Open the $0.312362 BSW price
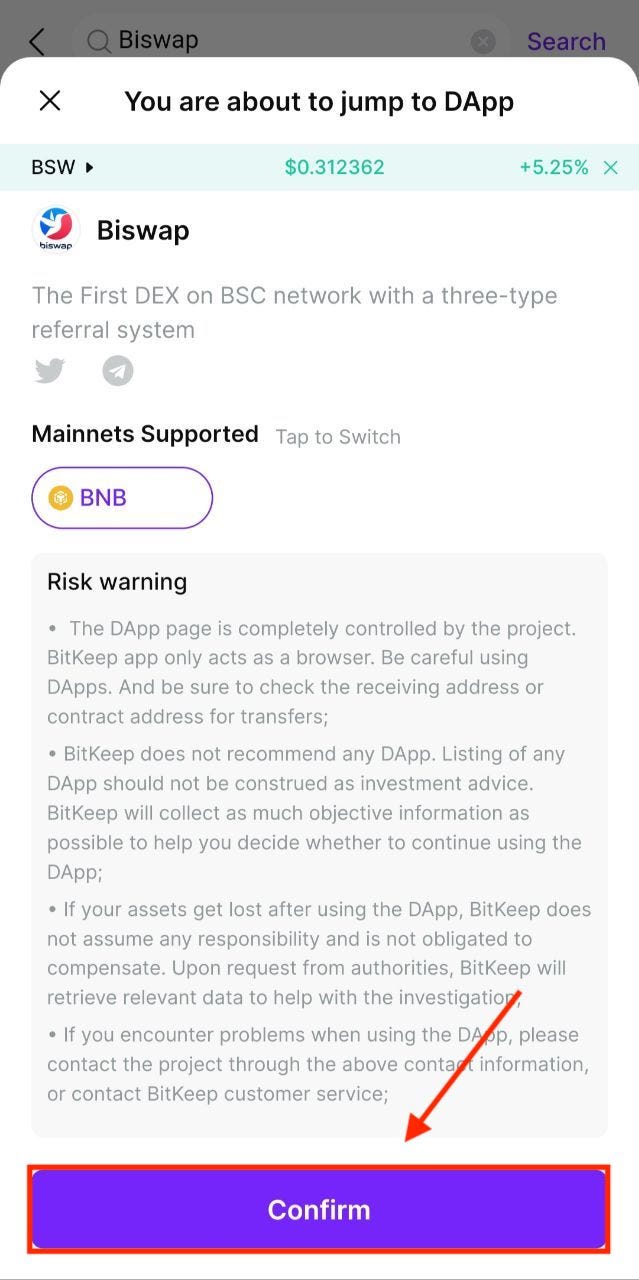This screenshot has width=639, height=1280. pyautogui.click(x=334, y=167)
